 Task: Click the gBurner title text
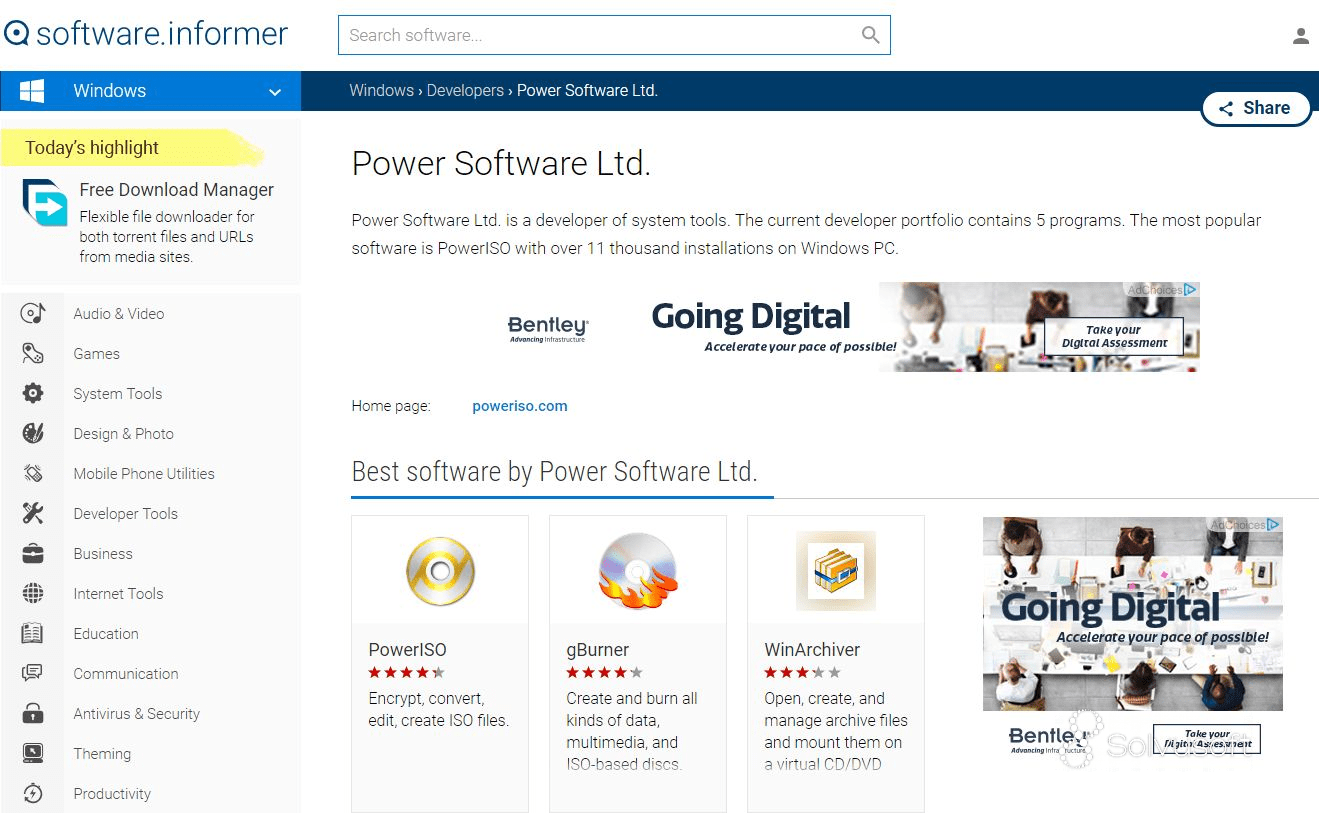point(598,650)
